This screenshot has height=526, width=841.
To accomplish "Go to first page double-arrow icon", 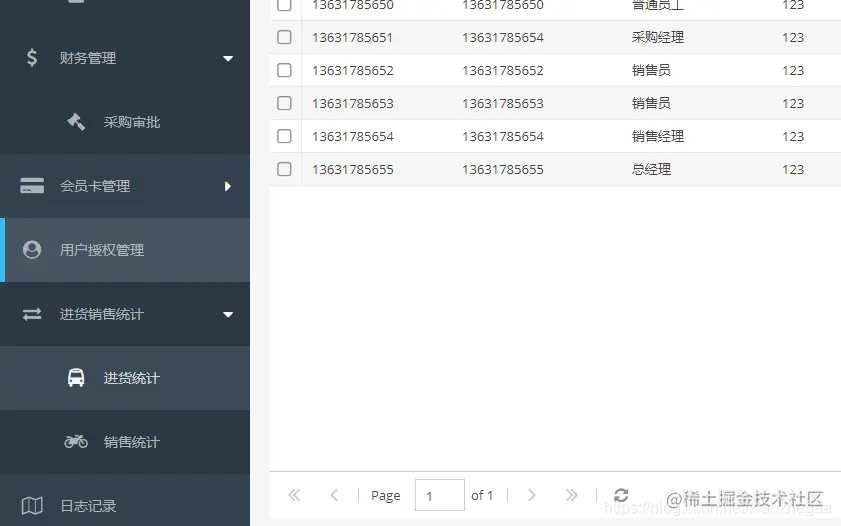I will pos(294,495).
